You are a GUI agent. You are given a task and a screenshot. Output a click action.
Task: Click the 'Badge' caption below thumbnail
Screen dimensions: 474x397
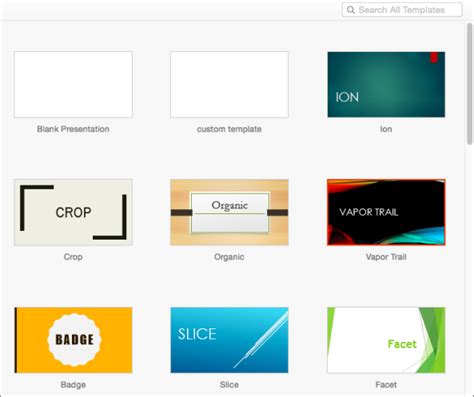[x=73, y=385]
